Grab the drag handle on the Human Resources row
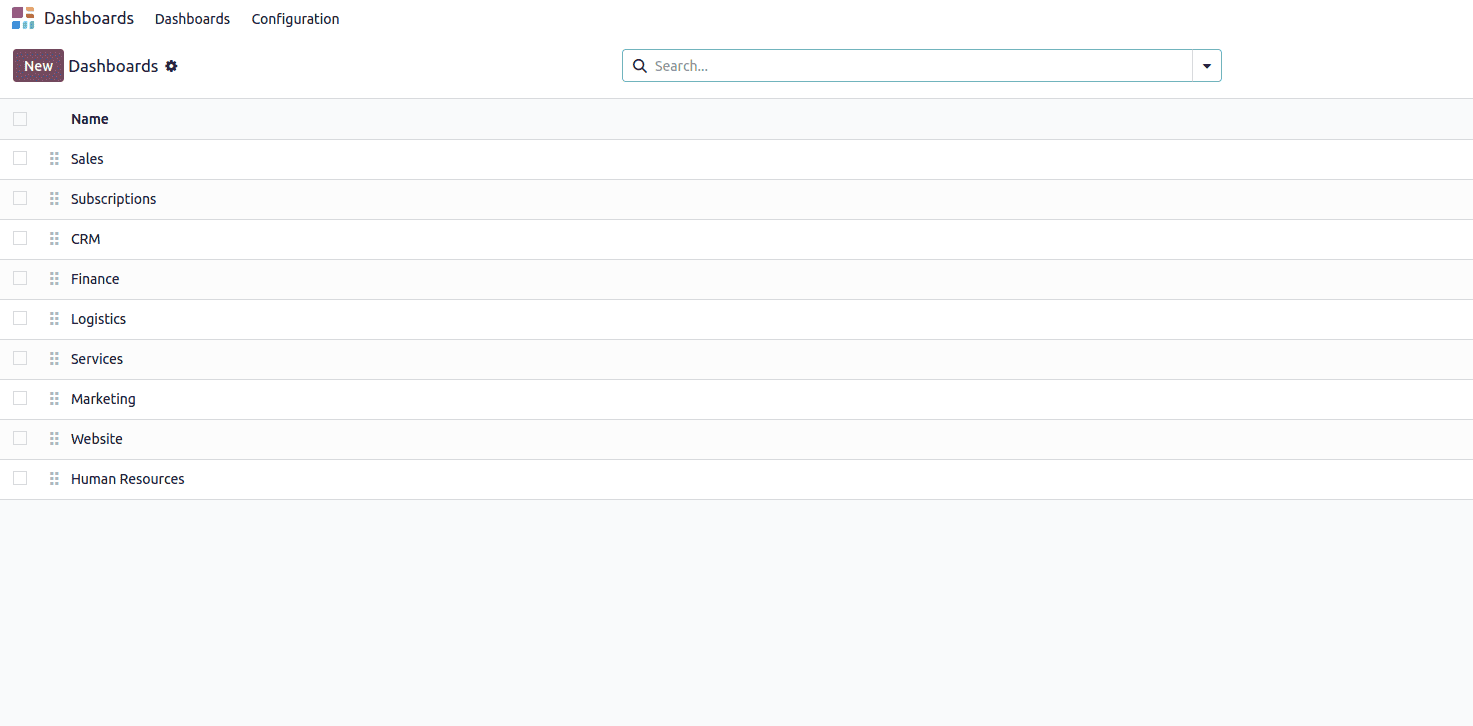Screen dimensions: 1473x726 tap(54, 478)
